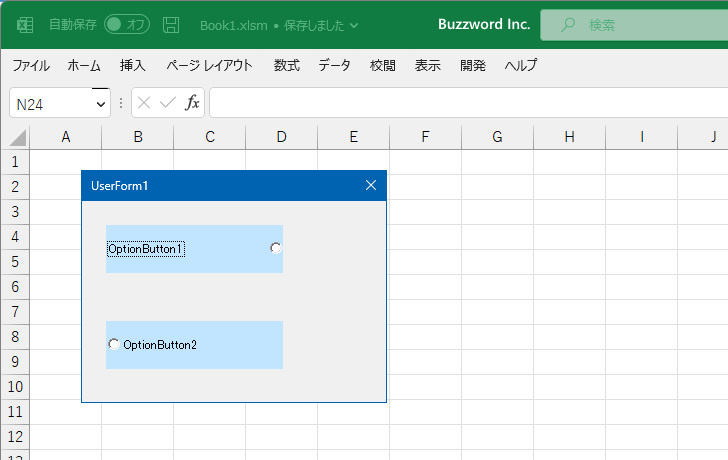Click the Select All corner triangle
Image resolution: width=728 pixels, height=460 pixels.
tap(16, 137)
